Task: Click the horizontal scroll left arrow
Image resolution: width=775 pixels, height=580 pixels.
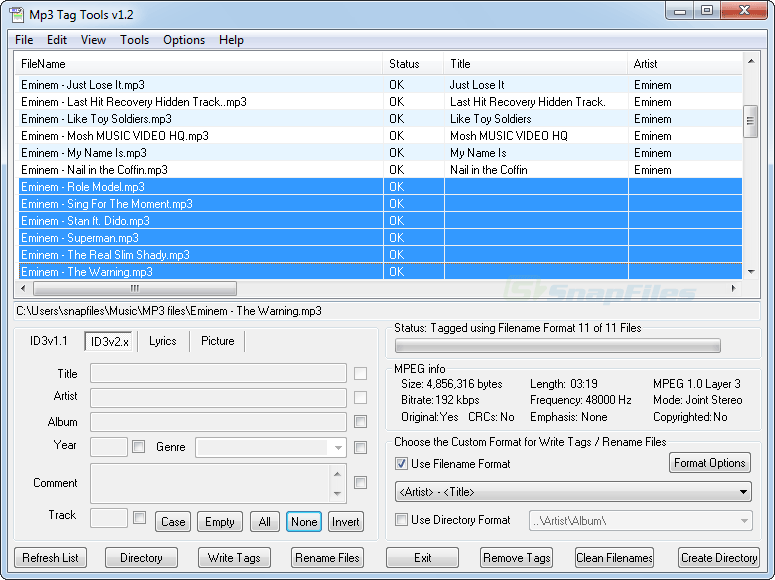Action: coord(23,288)
